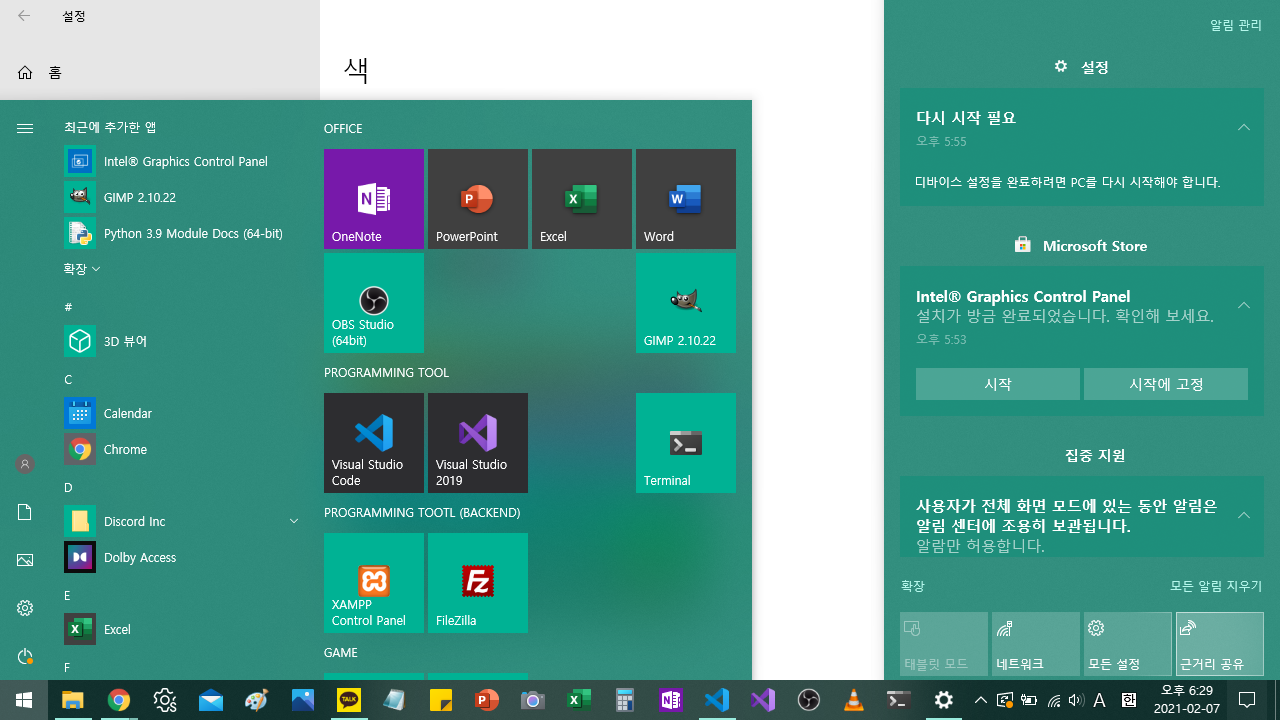The image size is (1280, 720).
Task: Open the FileZilla tile
Action: coord(478,583)
